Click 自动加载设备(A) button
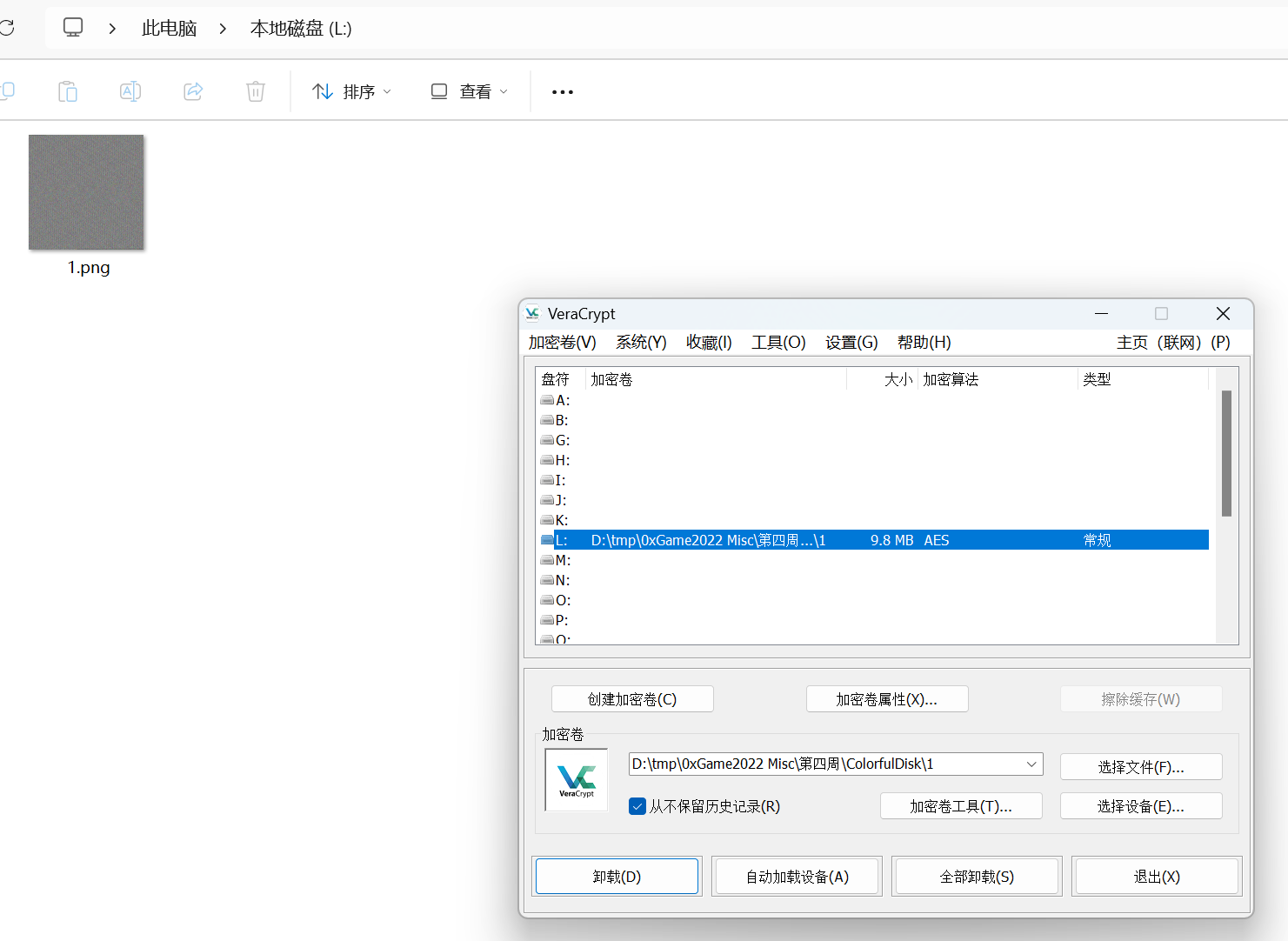 797,877
